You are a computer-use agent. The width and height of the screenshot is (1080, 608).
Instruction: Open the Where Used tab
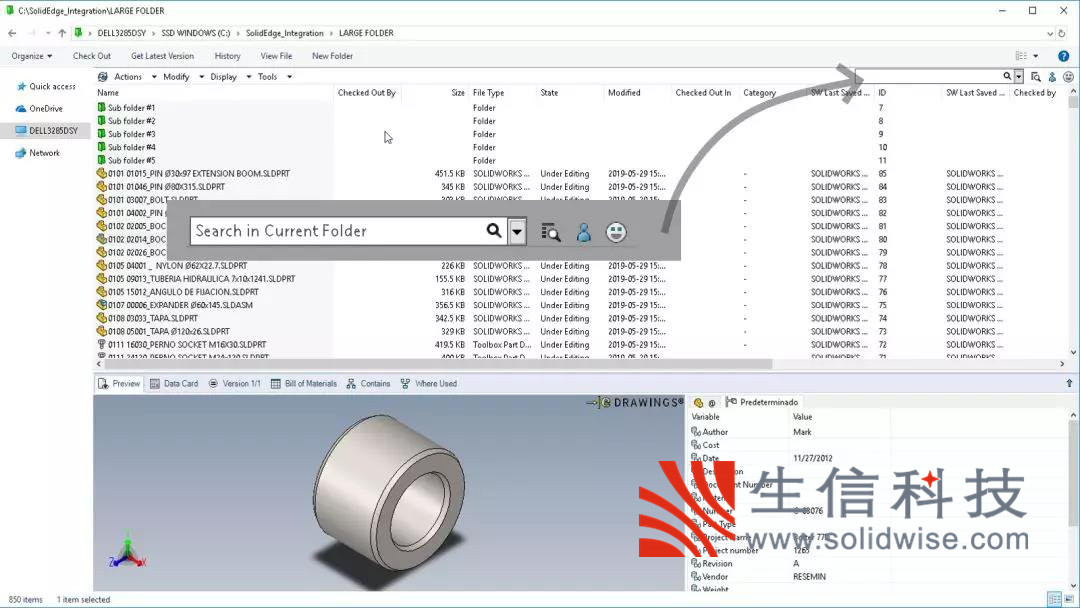coord(428,384)
